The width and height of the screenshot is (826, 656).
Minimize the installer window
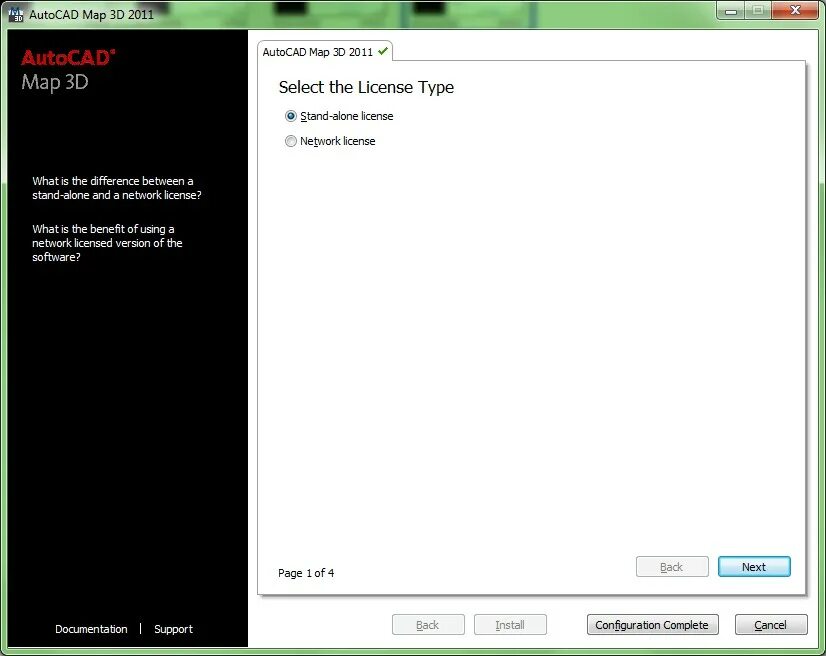coord(731,11)
